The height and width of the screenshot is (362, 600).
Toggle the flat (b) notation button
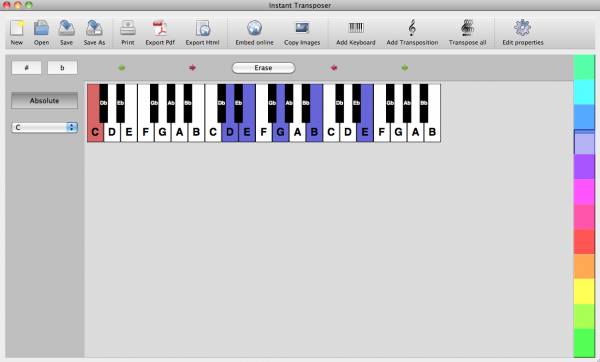coord(62,68)
